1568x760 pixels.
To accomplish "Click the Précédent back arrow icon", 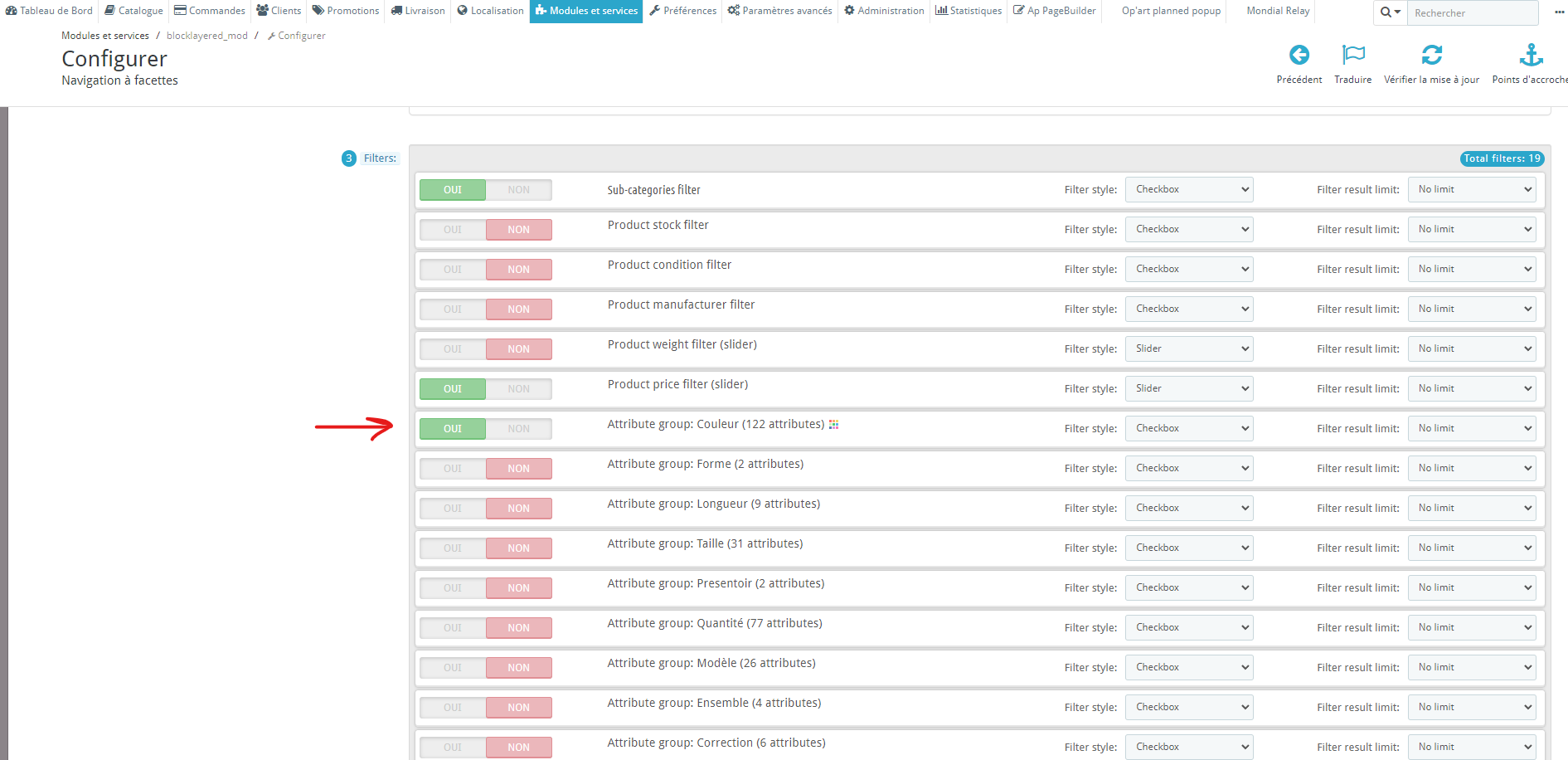I will click(1299, 55).
